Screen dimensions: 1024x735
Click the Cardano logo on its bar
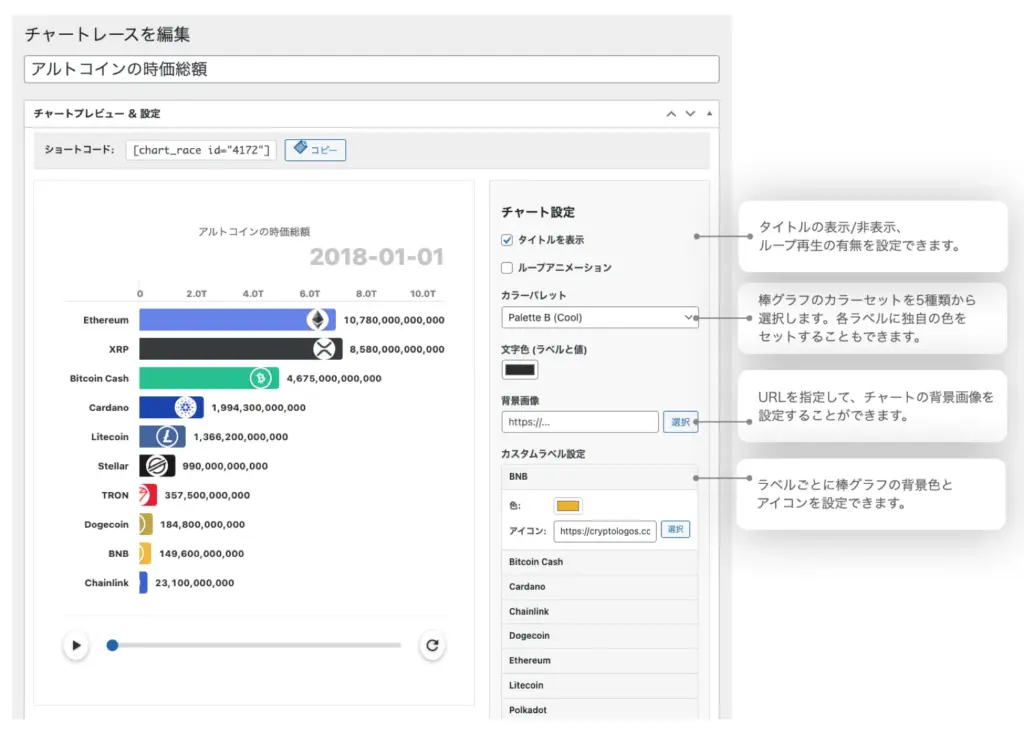click(x=185, y=407)
